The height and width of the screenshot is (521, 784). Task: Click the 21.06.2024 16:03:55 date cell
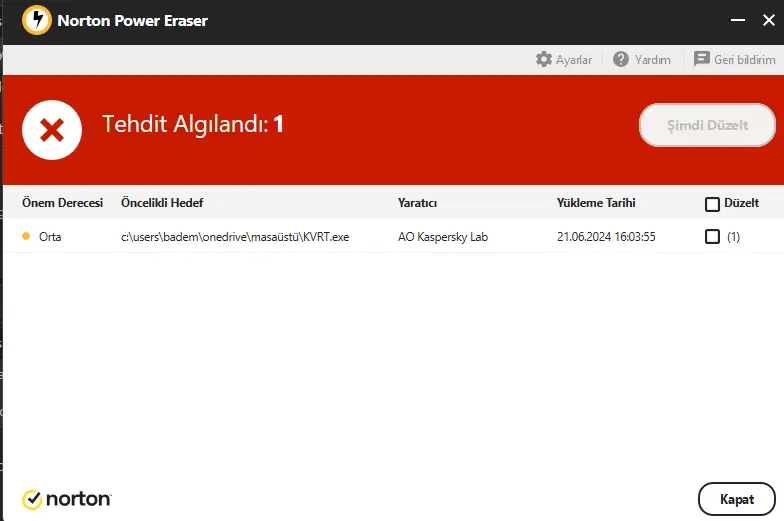[x=606, y=236]
